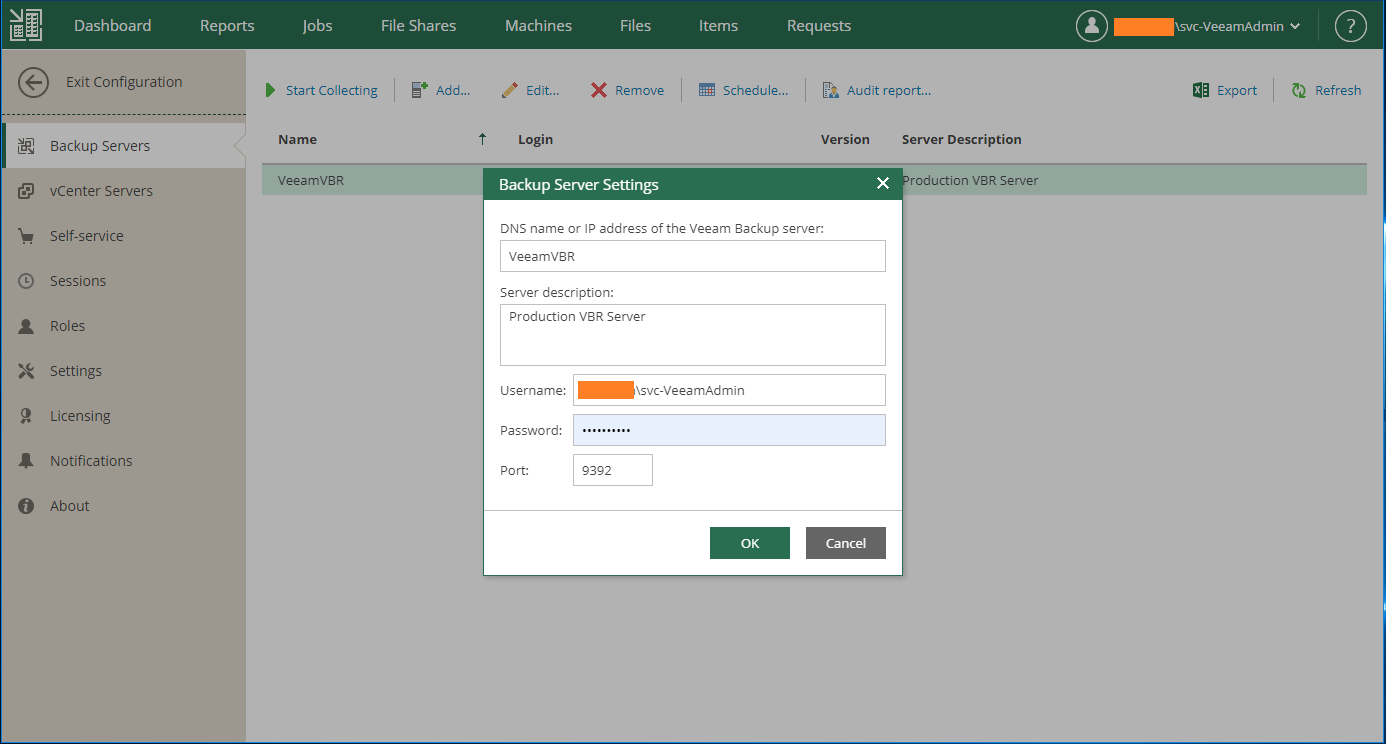Open the Machines tab

tap(538, 26)
